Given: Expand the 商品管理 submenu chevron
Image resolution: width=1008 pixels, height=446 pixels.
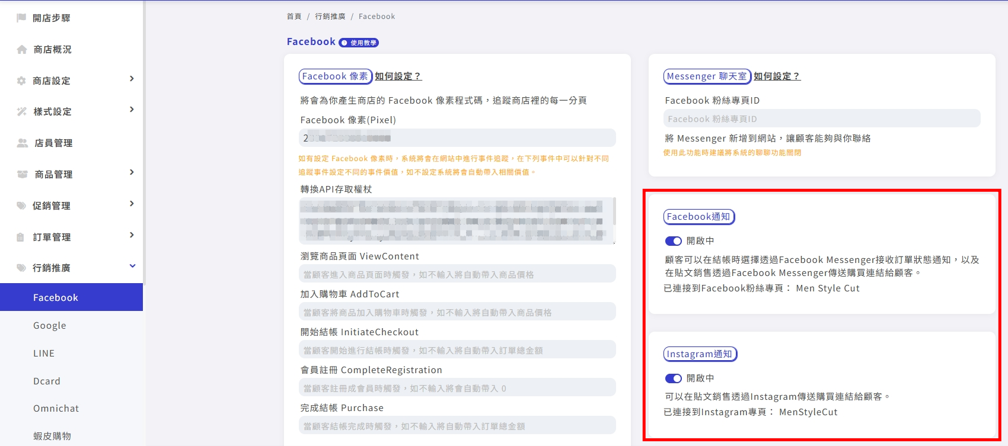Looking at the screenshot, I should pos(132,172).
